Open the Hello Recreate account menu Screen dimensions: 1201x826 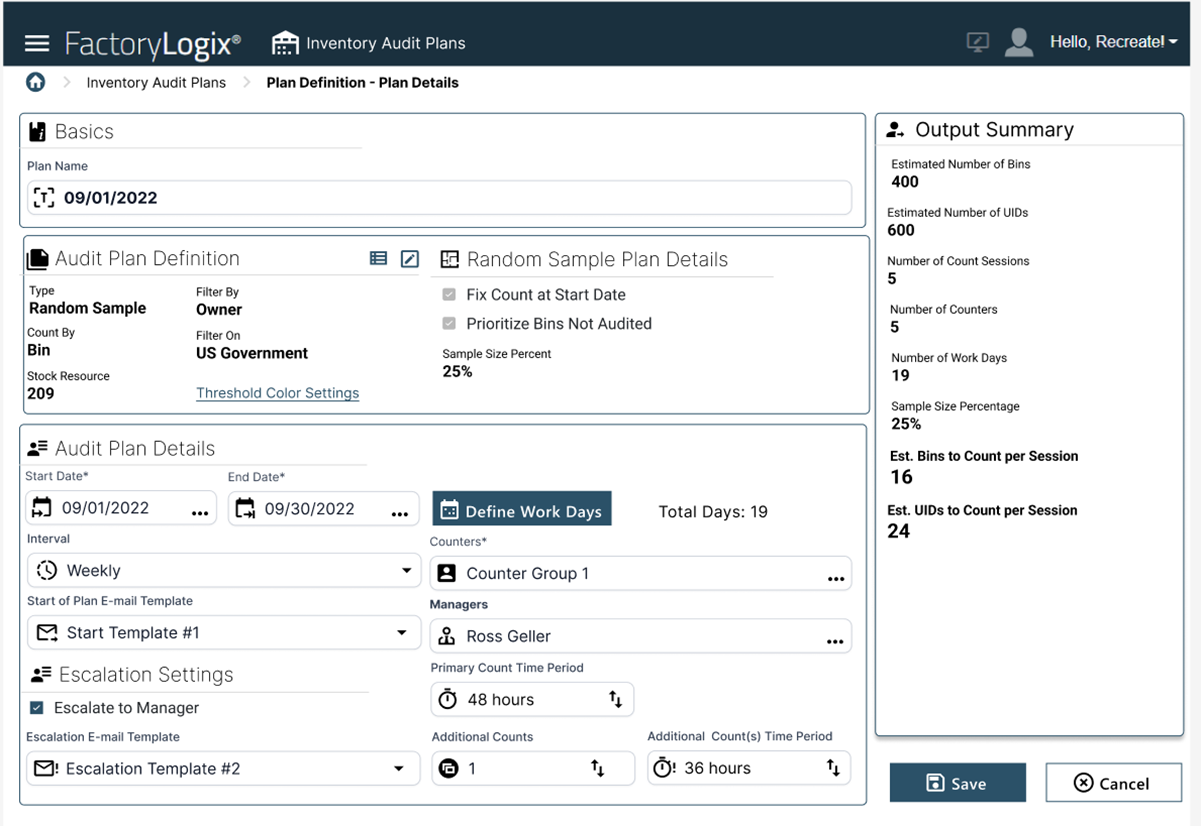tap(1113, 42)
